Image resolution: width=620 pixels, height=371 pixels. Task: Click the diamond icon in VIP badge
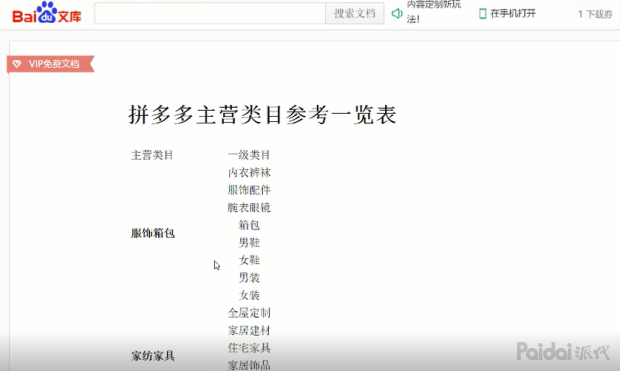[17, 64]
